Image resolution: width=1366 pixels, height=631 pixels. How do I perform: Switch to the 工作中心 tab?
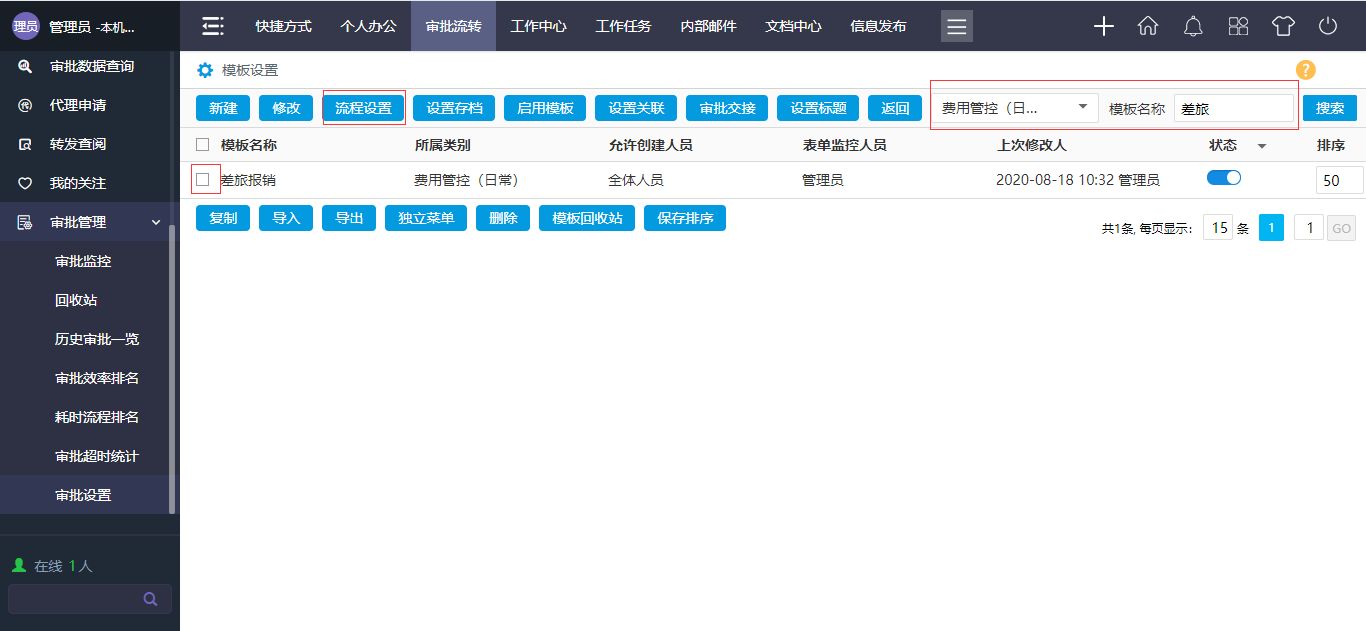tap(538, 26)
